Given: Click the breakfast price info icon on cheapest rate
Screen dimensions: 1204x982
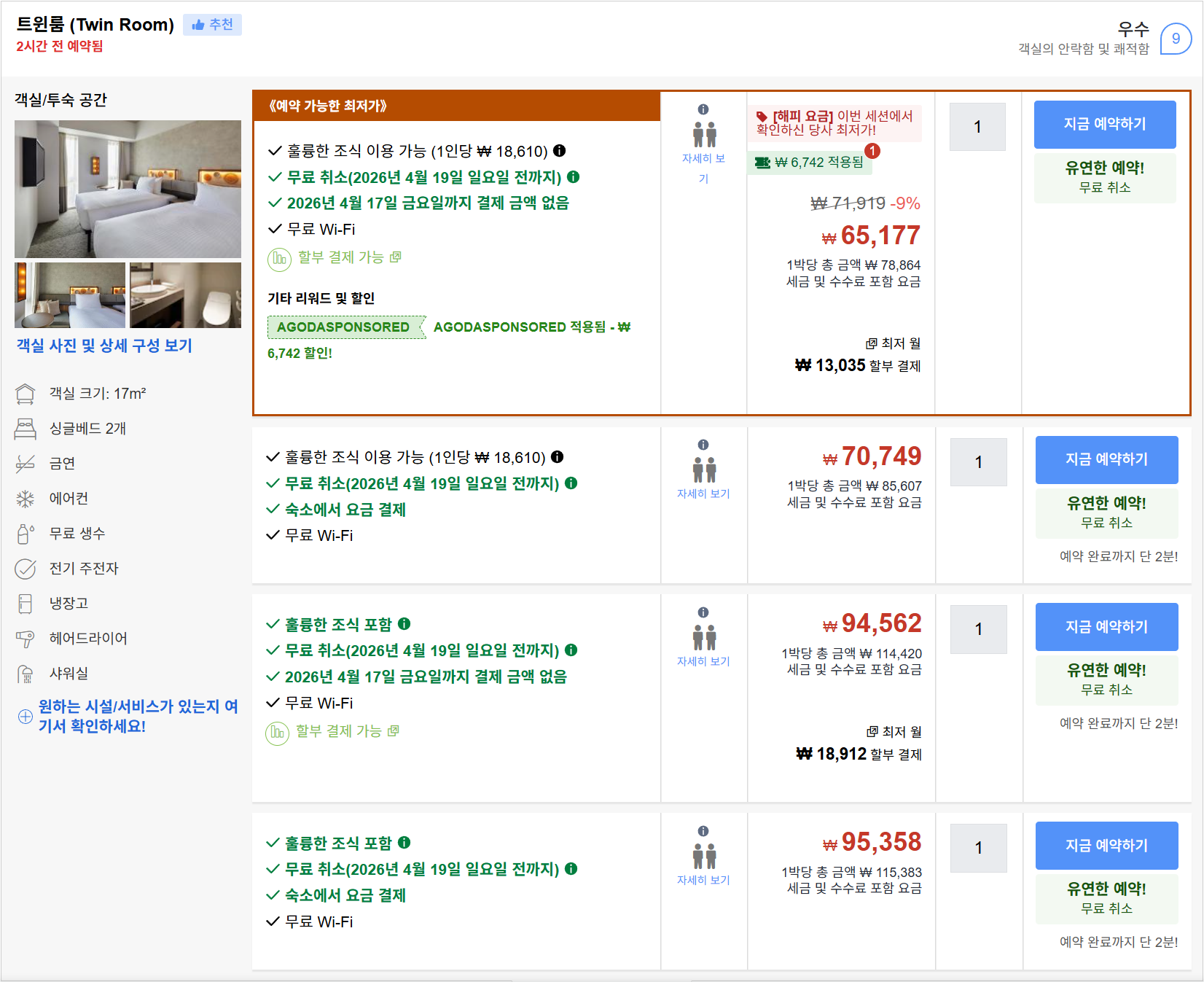Looking at the screenshot, I should (x=558, y=151).
